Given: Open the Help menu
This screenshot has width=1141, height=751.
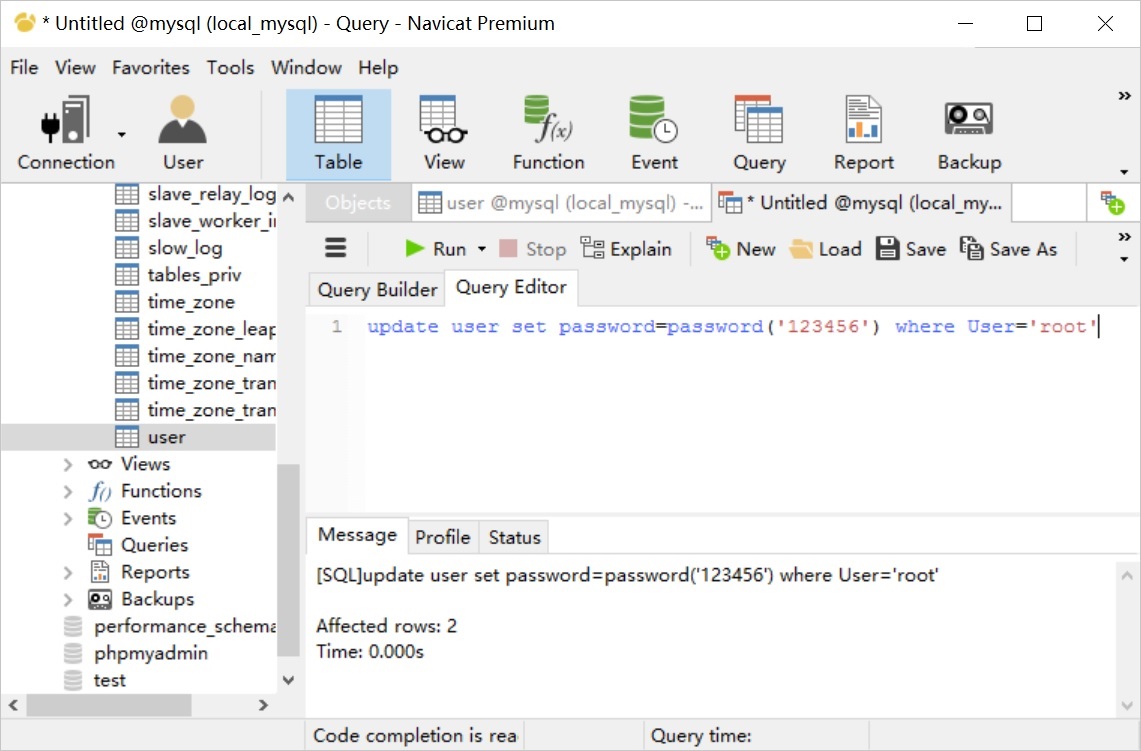Looking at the screenshot, I should [x=378, y=68].
